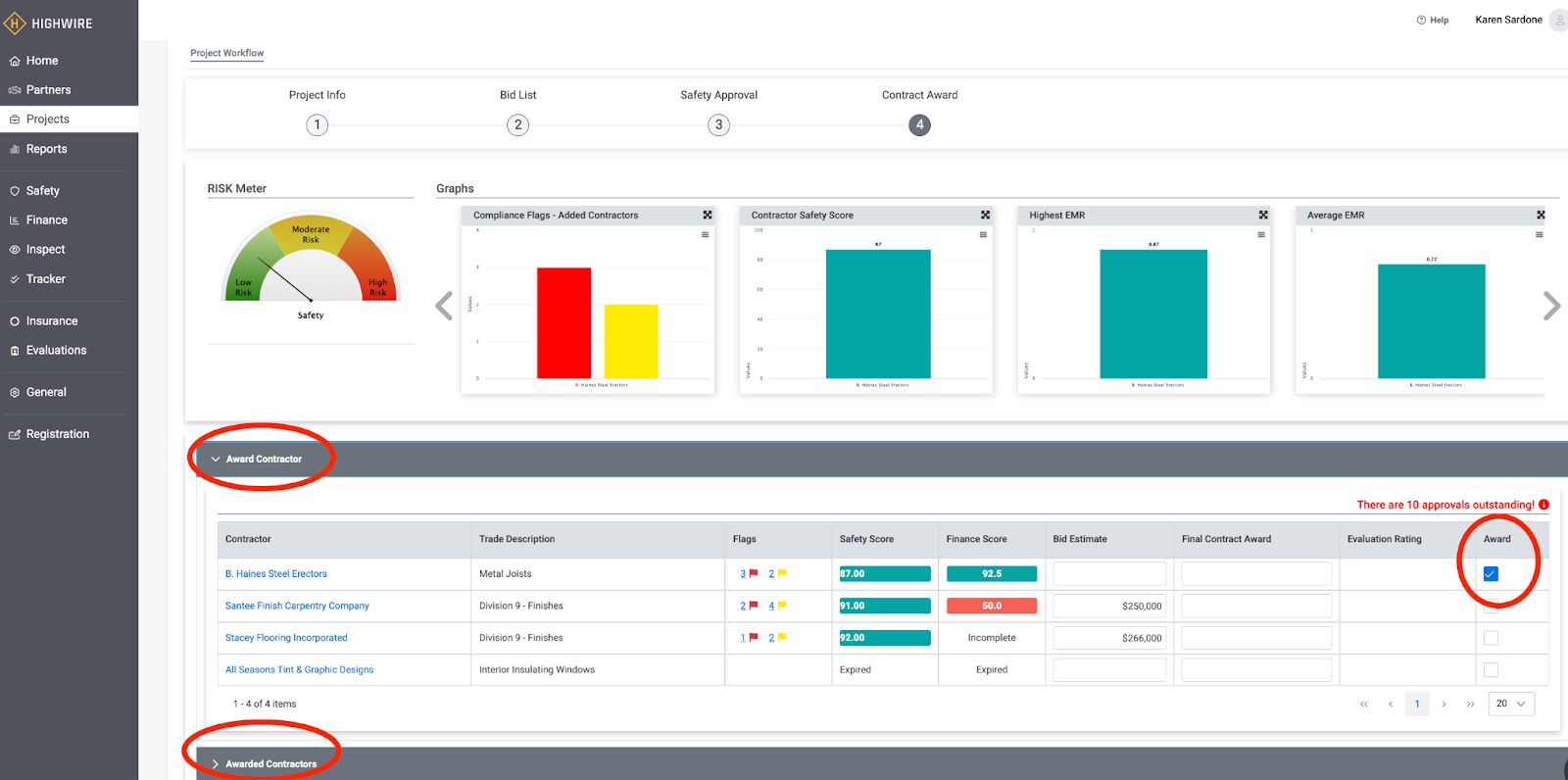1568x780 pixels.
Task: Open Santee Finish Carpentry Company link
Action: (297, 606)
